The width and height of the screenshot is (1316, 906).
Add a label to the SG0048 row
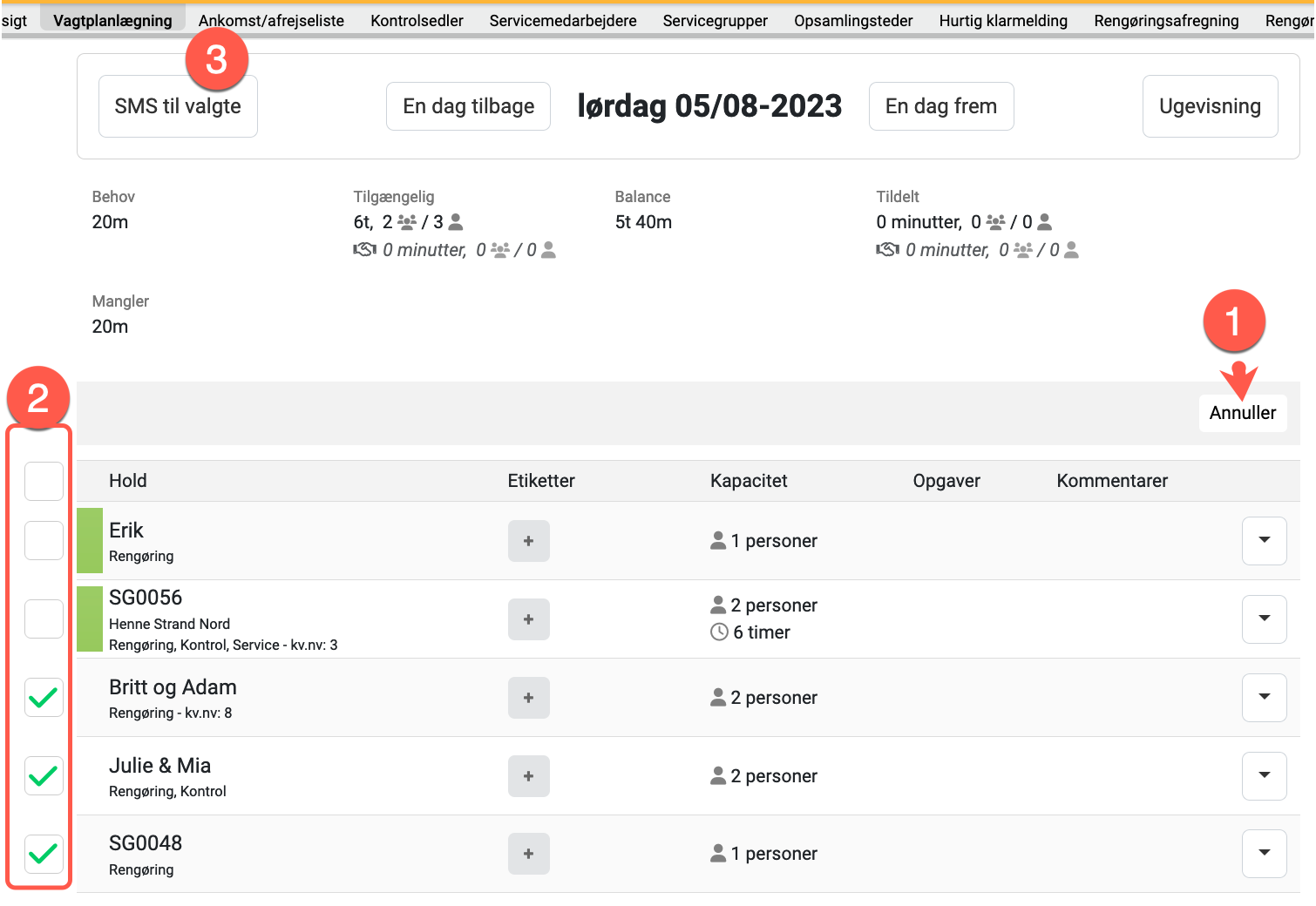(528, 854)
